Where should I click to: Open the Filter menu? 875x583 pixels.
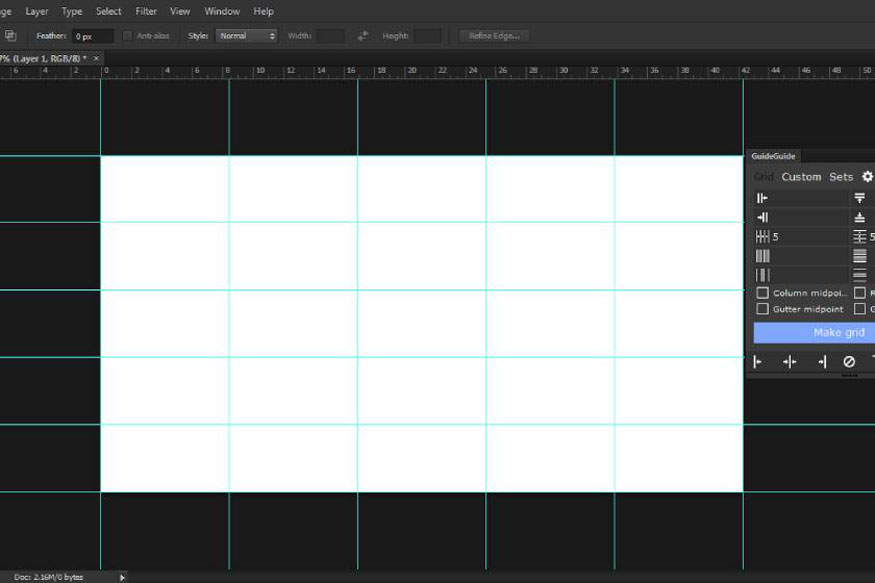[x=146, y=11]
